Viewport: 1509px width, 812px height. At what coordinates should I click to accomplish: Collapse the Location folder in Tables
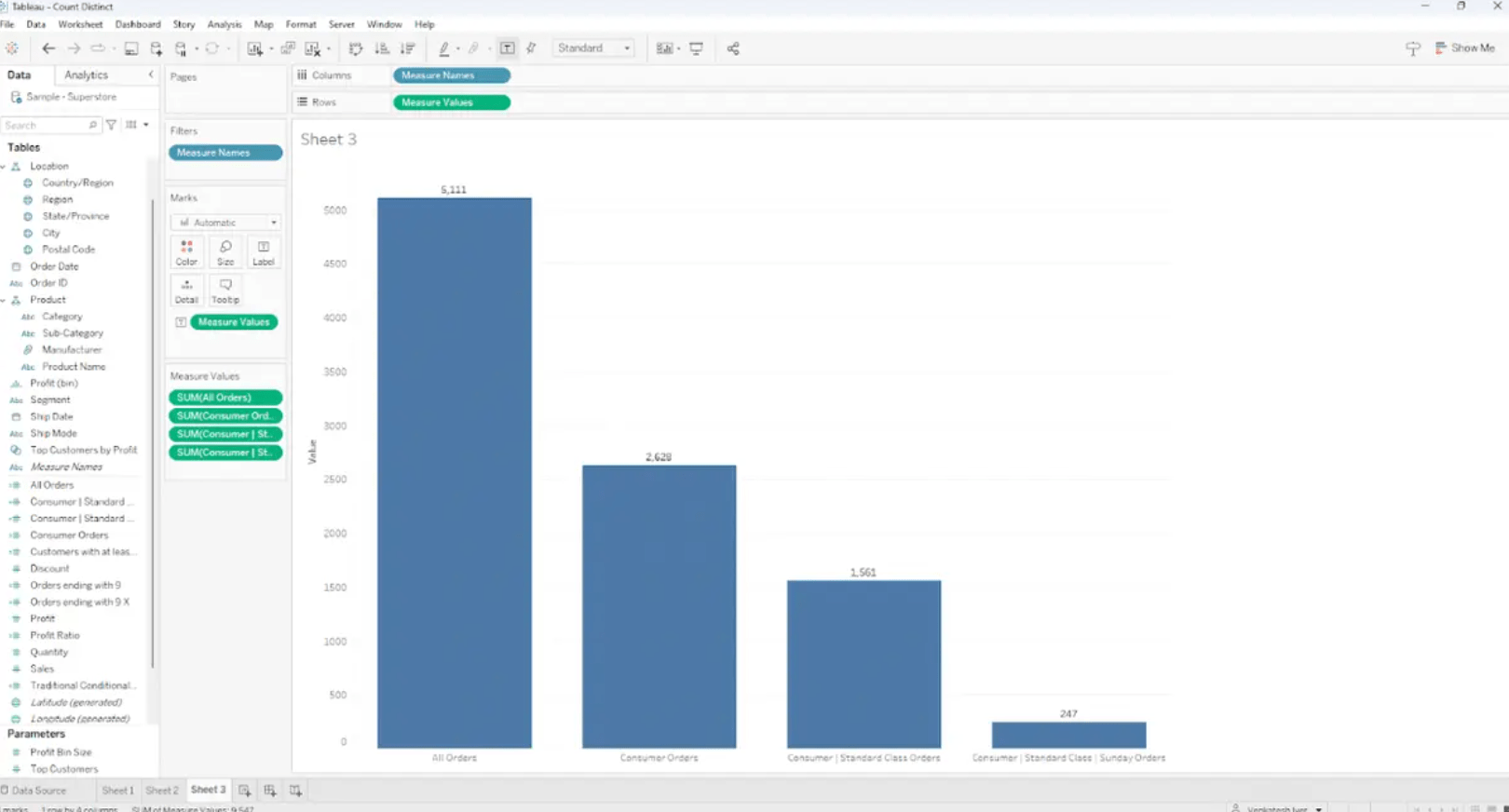[x=4, y=167]
